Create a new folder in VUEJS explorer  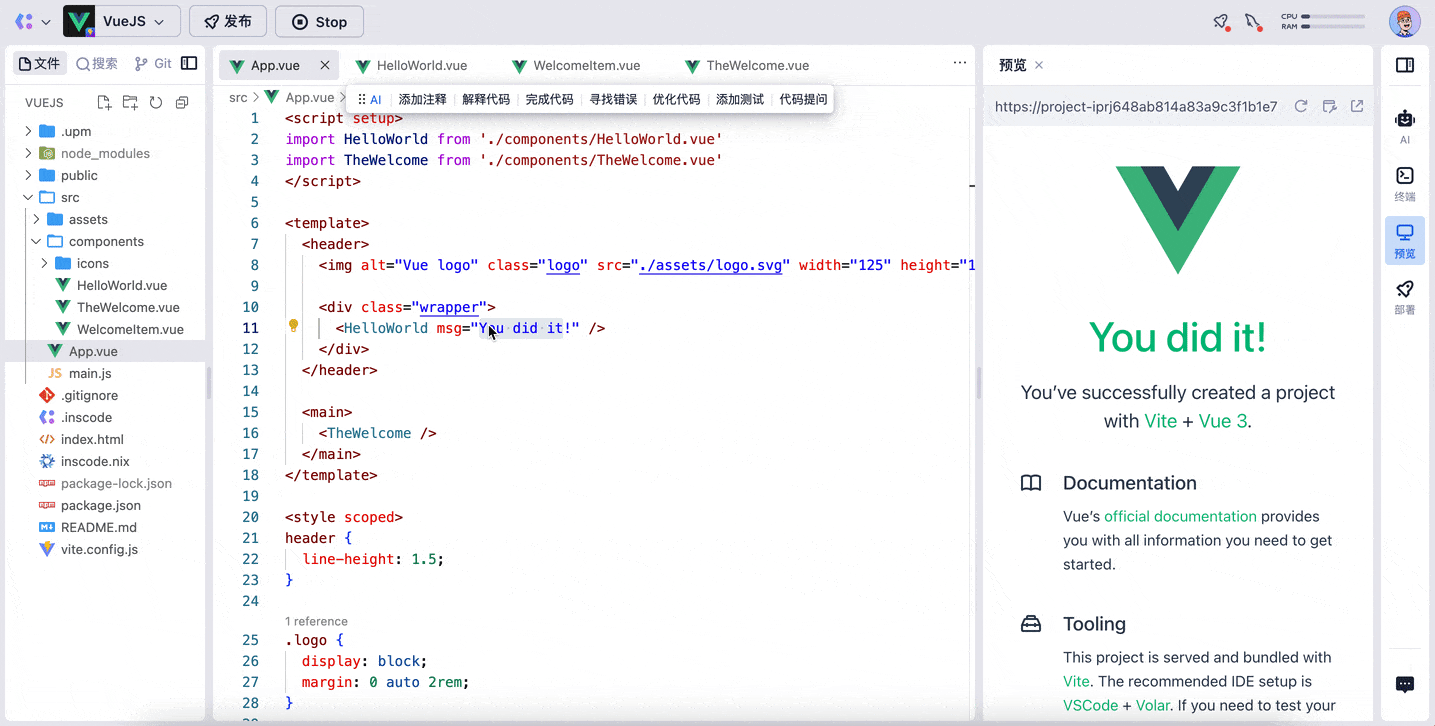(130, 102)
